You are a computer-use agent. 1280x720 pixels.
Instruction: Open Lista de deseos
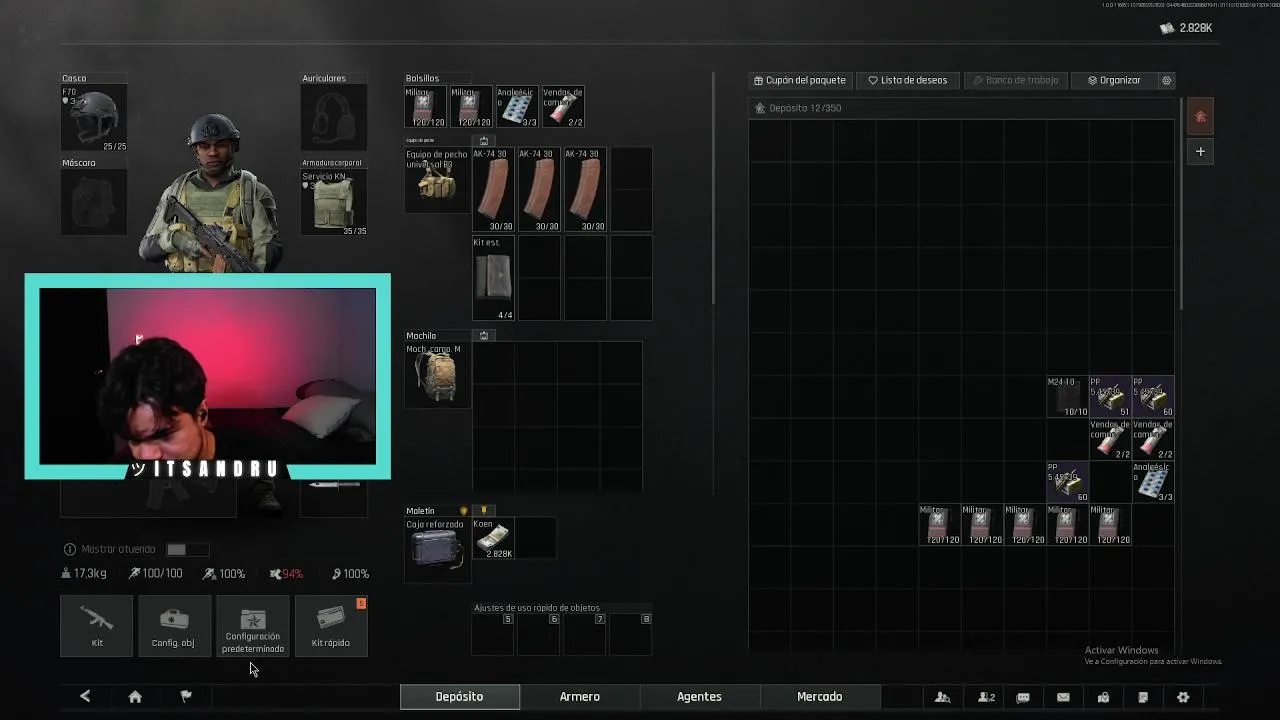[x=908, y=80]
